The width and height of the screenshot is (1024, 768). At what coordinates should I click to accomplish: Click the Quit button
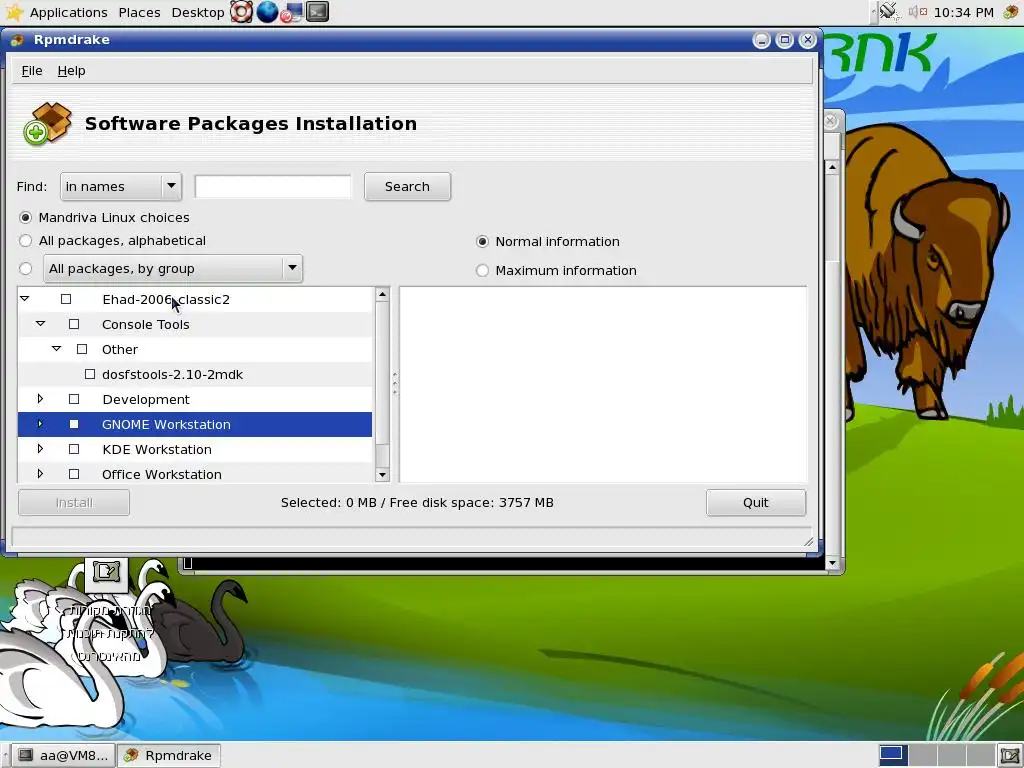pos(756,503)
